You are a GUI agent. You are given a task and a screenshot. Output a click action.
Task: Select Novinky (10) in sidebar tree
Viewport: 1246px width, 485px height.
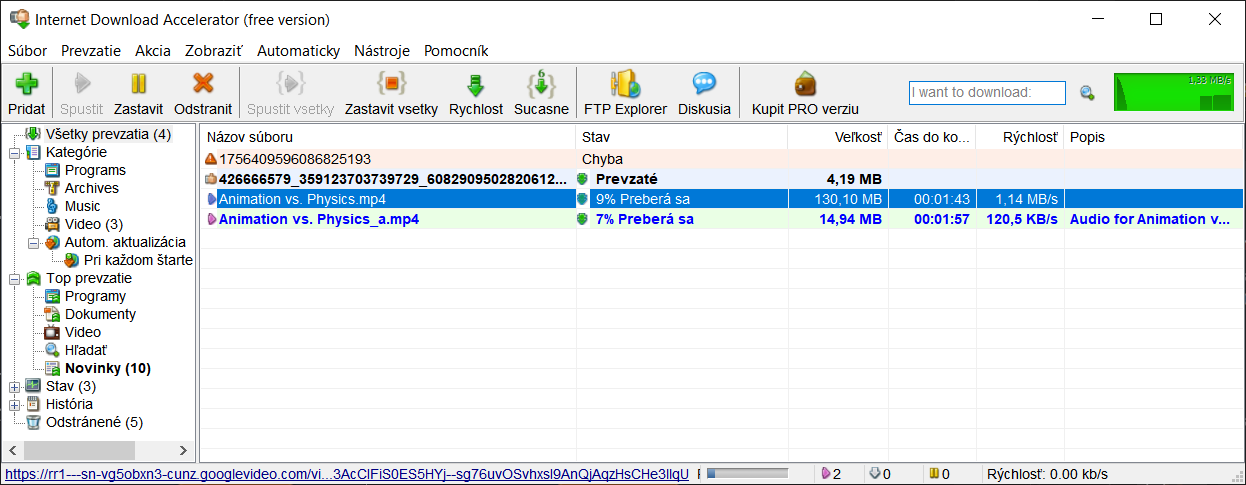click(x=107, y=369)
